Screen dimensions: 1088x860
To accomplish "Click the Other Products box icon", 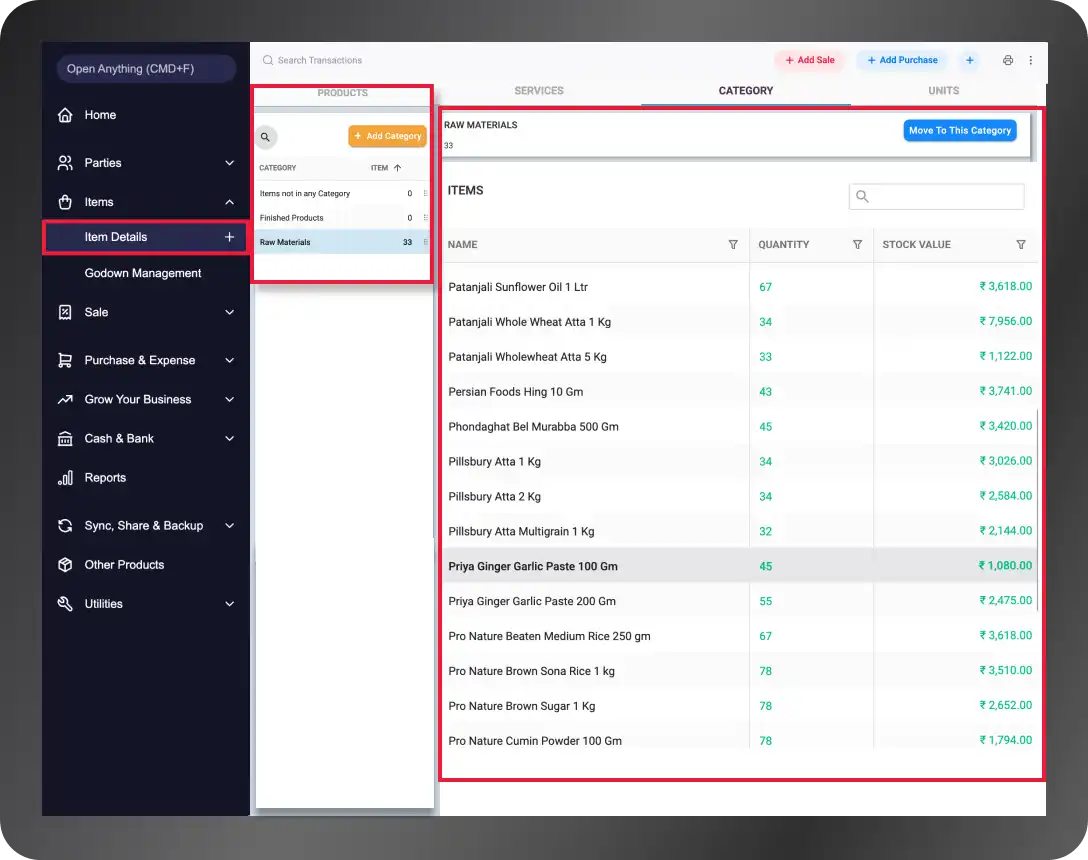I will pos(65,565).
